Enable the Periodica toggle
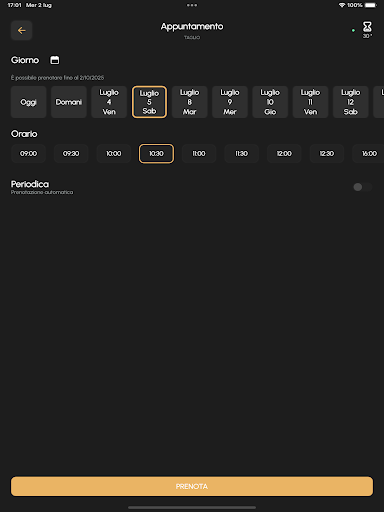Image resolution: width=384 pixels, height=512 pixels. point(362,187)
